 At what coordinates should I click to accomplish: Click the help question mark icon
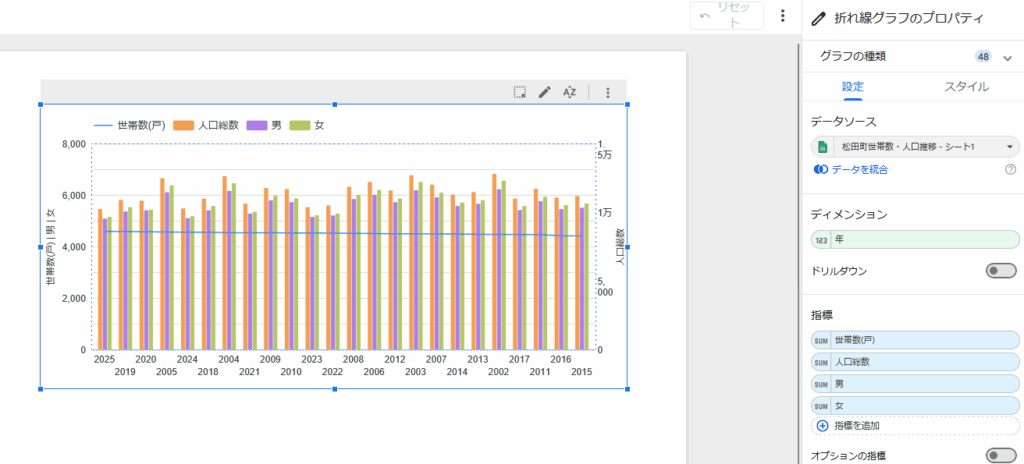point(1010,170)
